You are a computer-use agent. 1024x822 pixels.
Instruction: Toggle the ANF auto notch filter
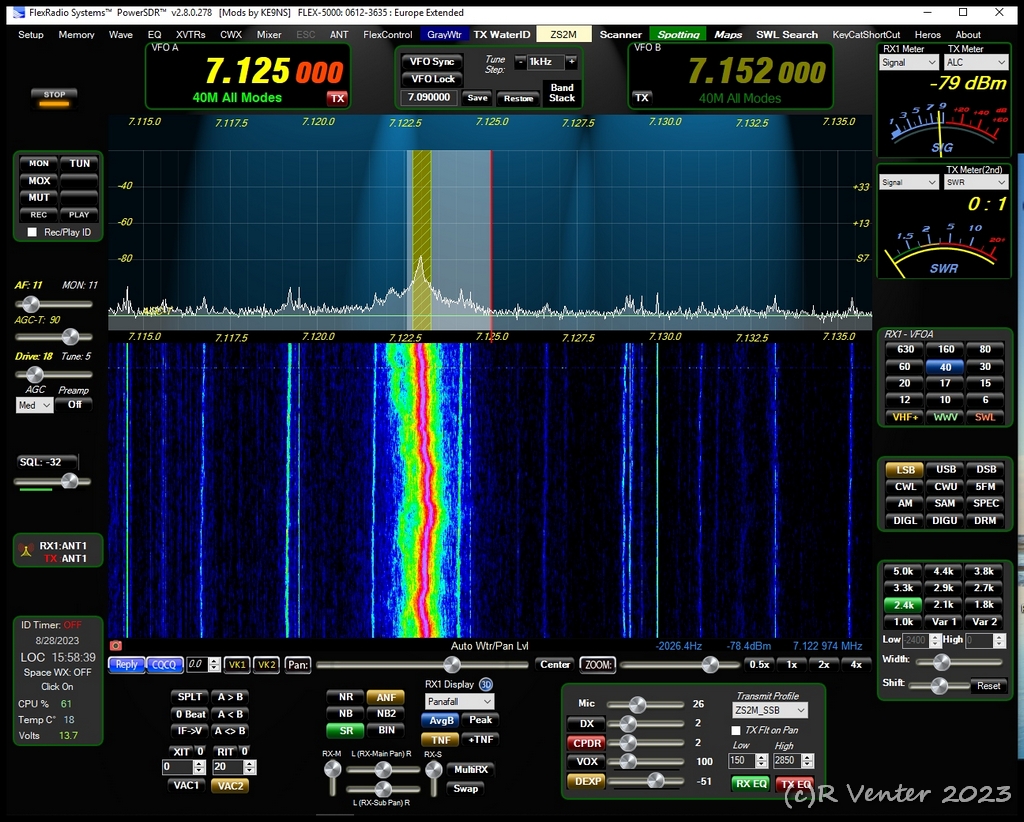pyautogui.click(x=385, y=697)
